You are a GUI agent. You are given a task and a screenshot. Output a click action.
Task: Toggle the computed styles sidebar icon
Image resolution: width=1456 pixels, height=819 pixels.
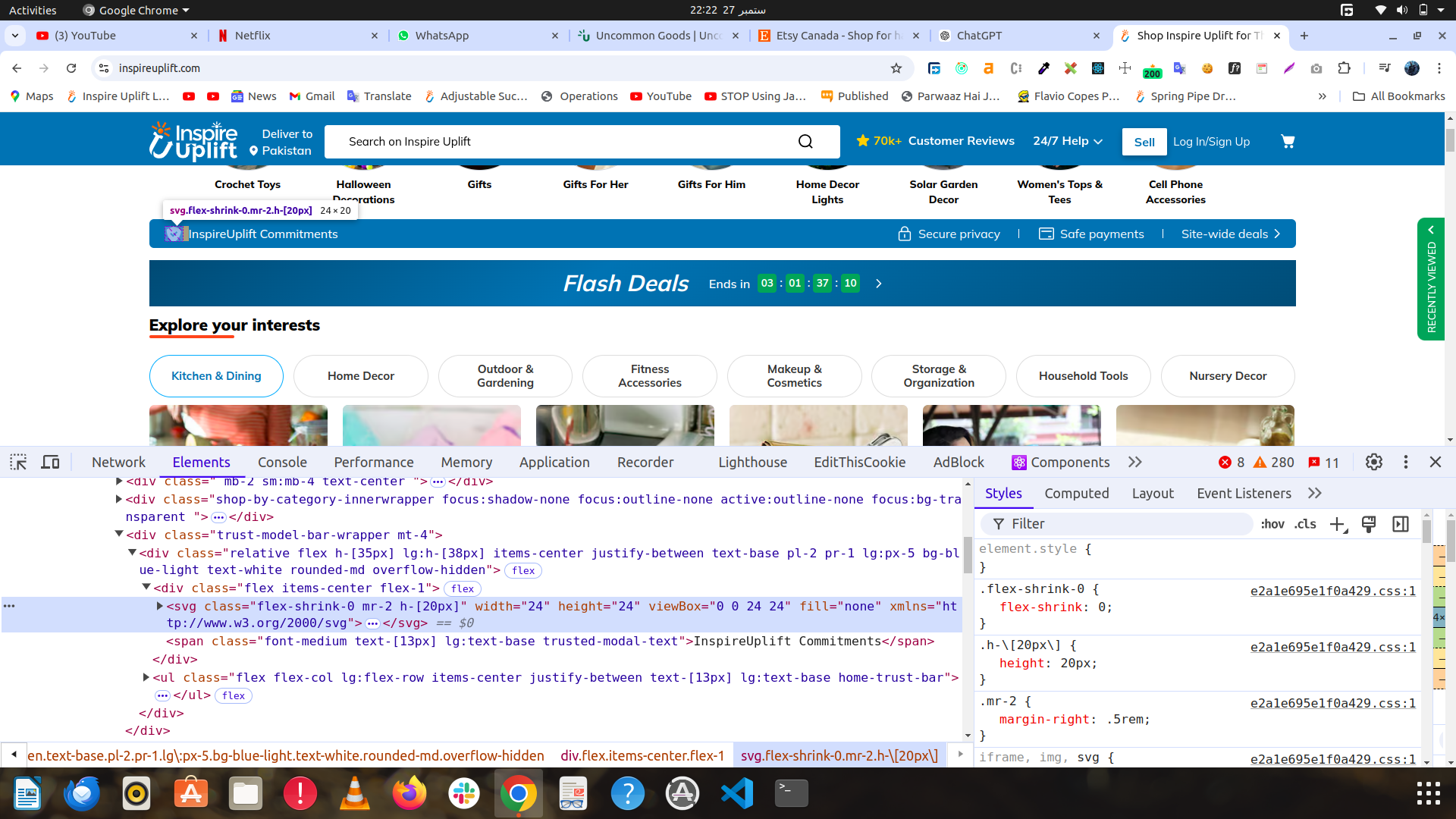[1401, 524]
